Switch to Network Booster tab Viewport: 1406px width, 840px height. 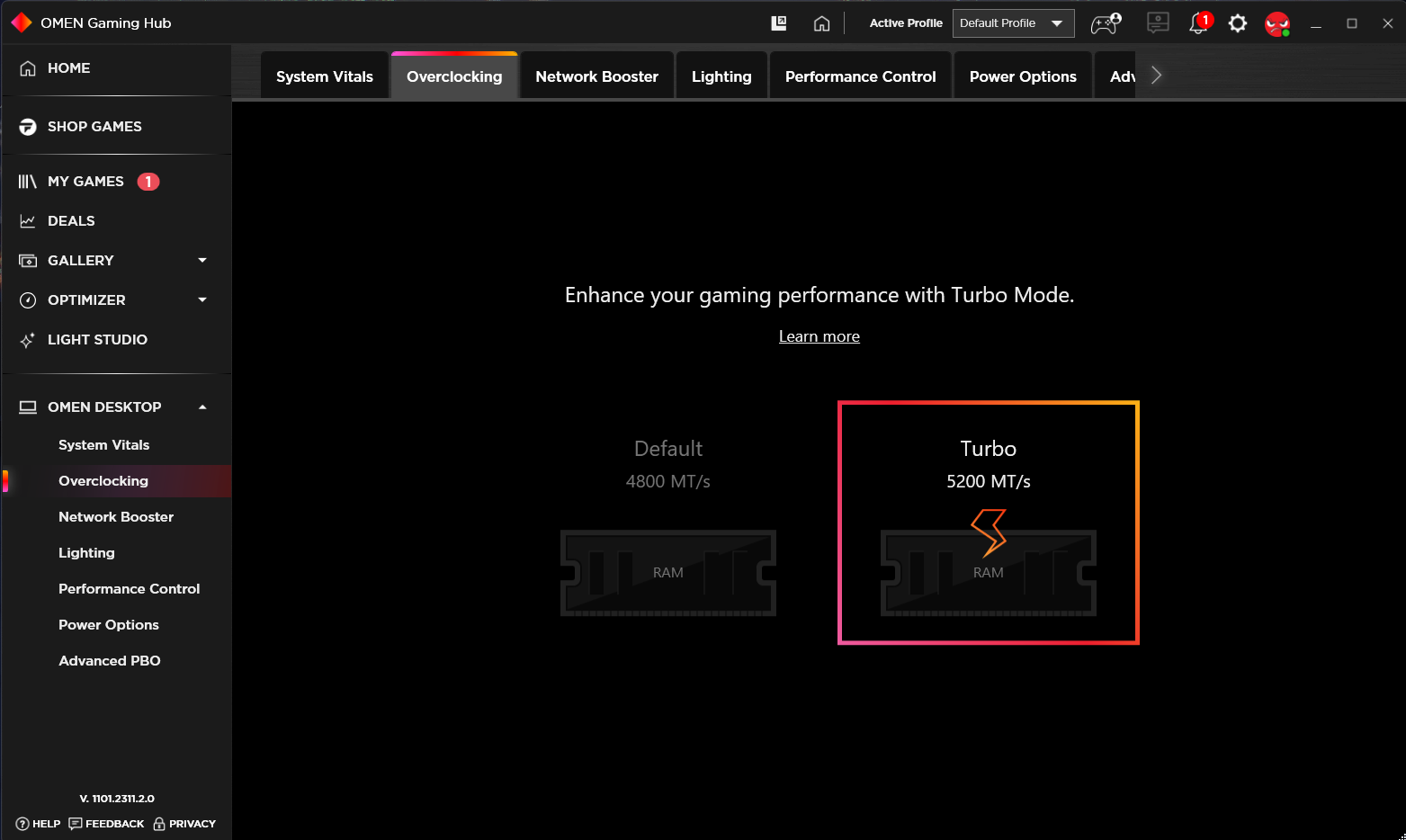coord(597,76)
